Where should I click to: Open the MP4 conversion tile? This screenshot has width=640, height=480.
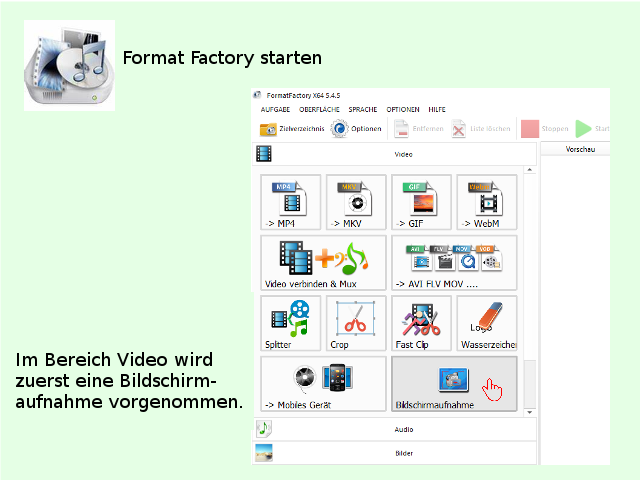[291, 202]
